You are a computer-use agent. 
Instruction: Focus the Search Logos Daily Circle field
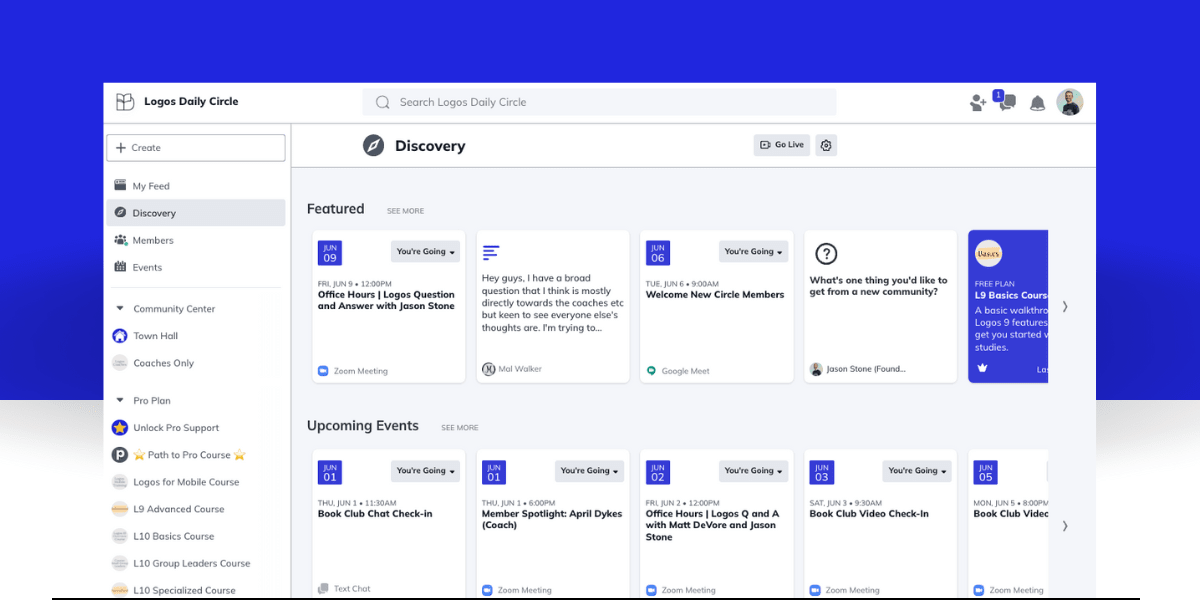tap(599, 102)
